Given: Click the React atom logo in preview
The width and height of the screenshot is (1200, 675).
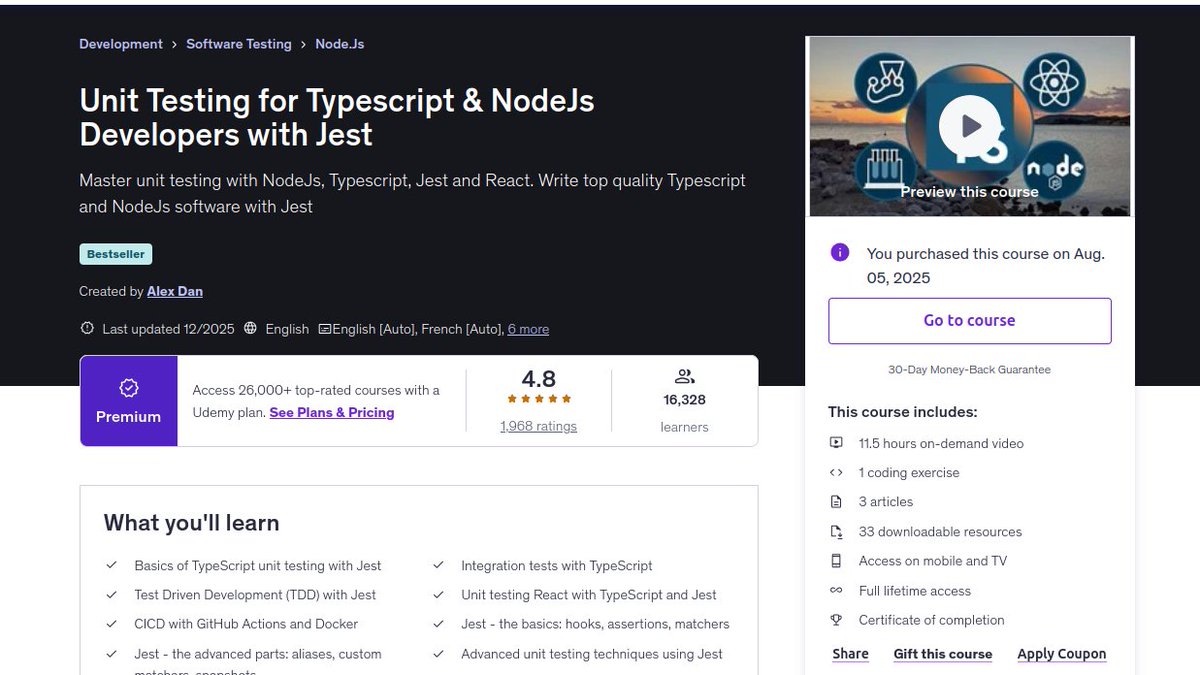Looking at the screenshot, I should (x=1056, y=82).
